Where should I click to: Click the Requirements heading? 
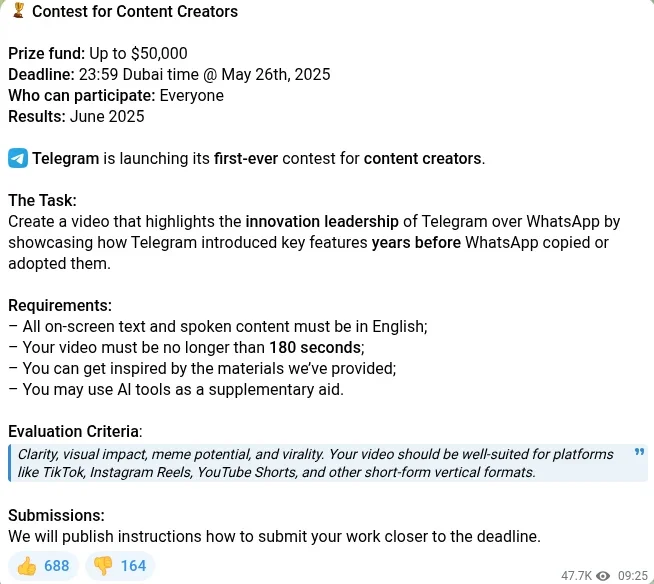pos(60,306)
